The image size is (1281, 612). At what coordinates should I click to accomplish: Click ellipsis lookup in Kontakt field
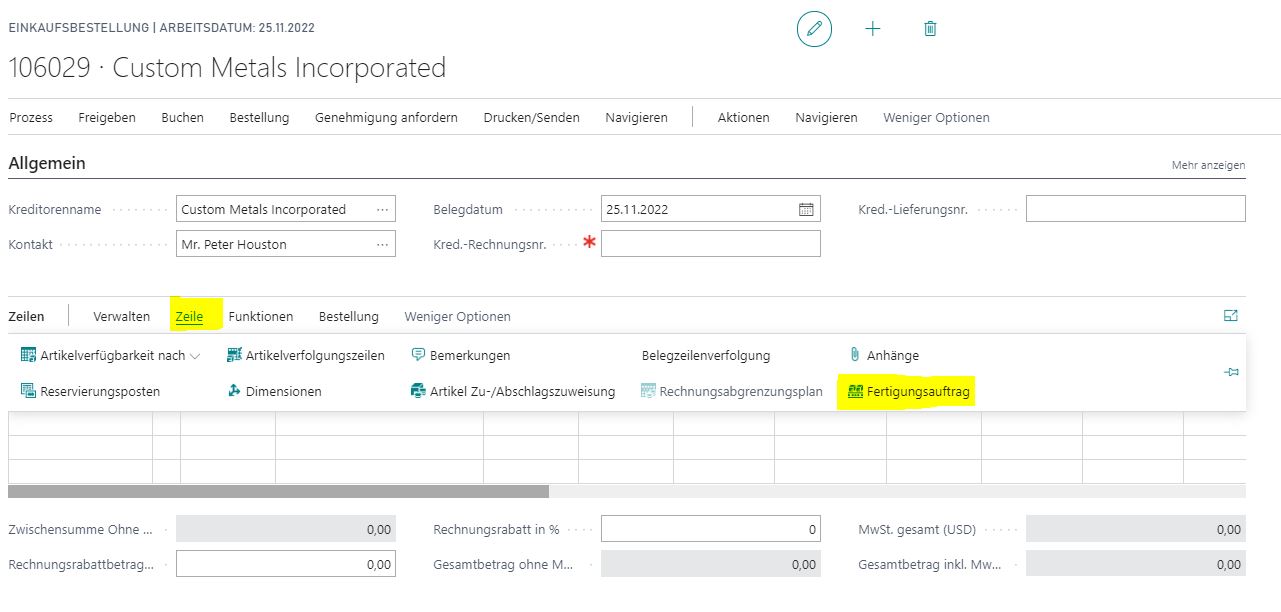coord(382,244)
